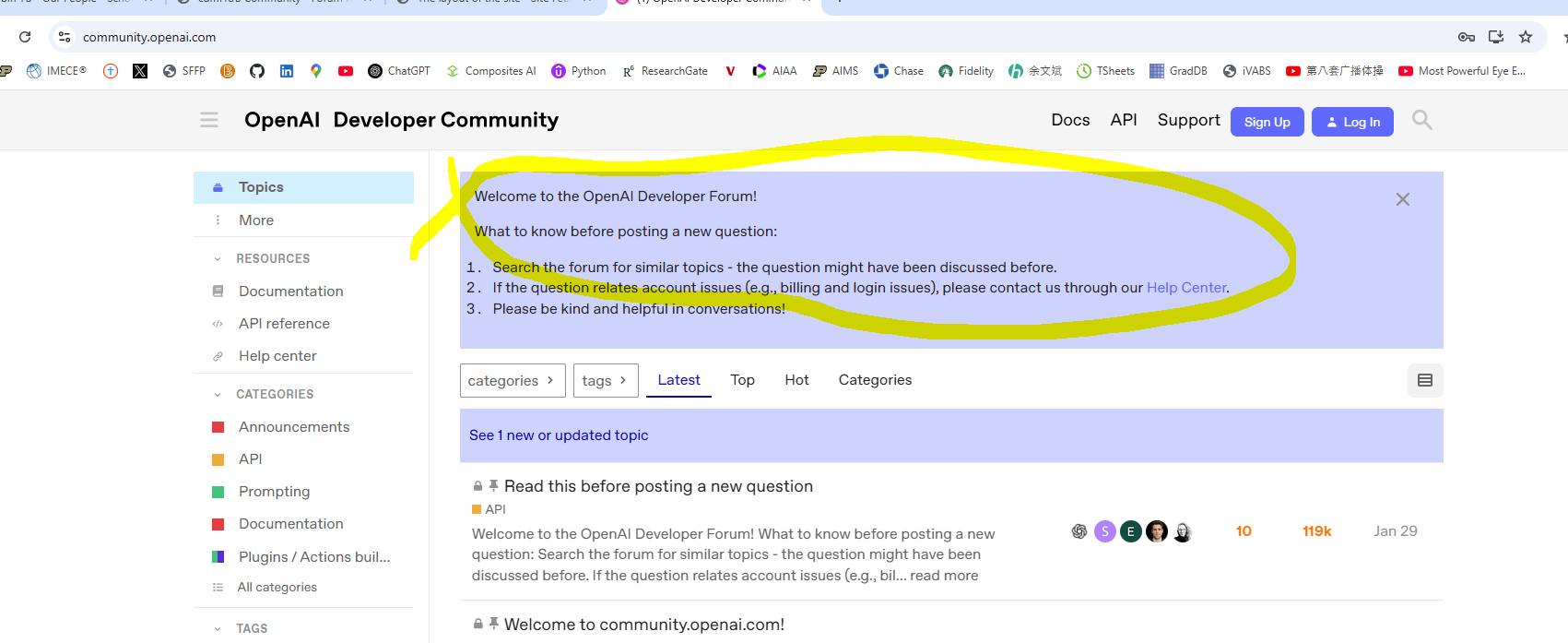The image size is (1568, 643).
Task: Open the AIAA bookmark
Action: (x=774, y=71)
